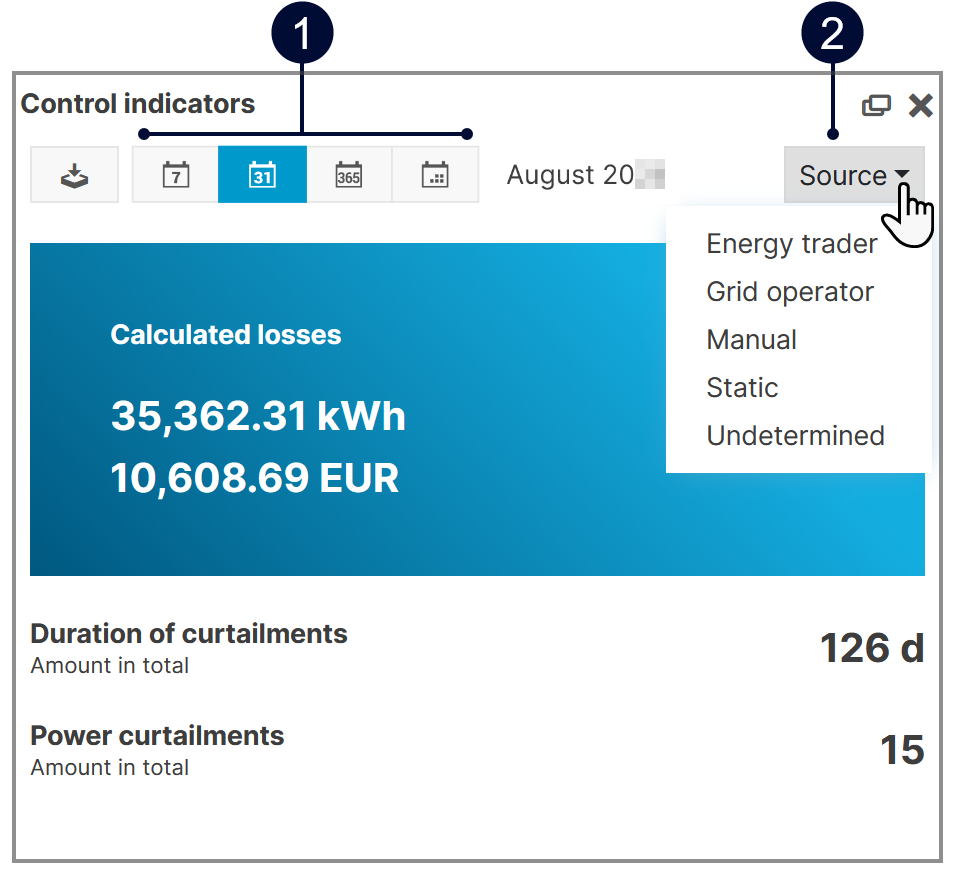Click the download/export data icon
This screenshot has height=874, width=954.
tap(75, 175)
